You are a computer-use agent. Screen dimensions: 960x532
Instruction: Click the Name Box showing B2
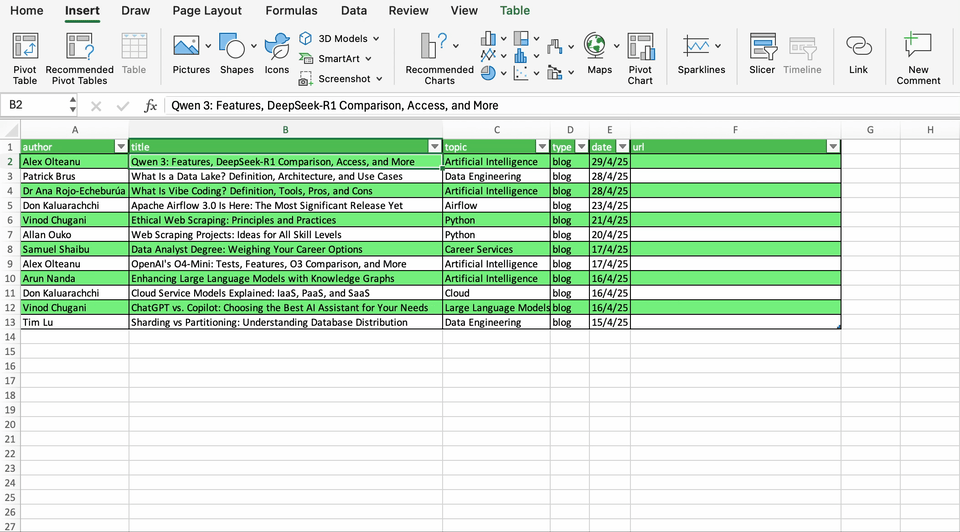tap(34, 105)
